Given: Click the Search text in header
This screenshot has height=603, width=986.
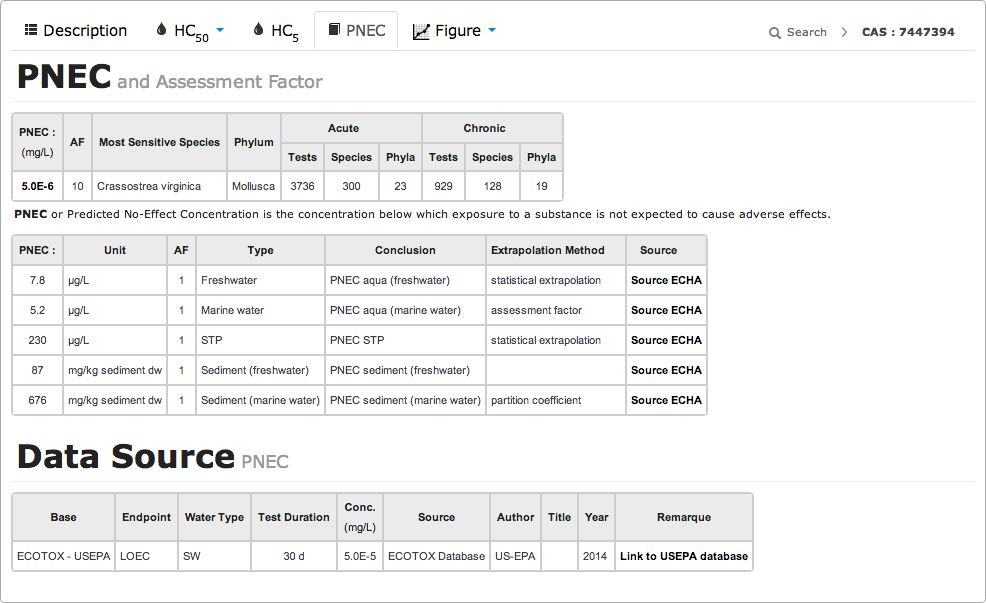Looking at the screenshot, I should pos(806,32).
